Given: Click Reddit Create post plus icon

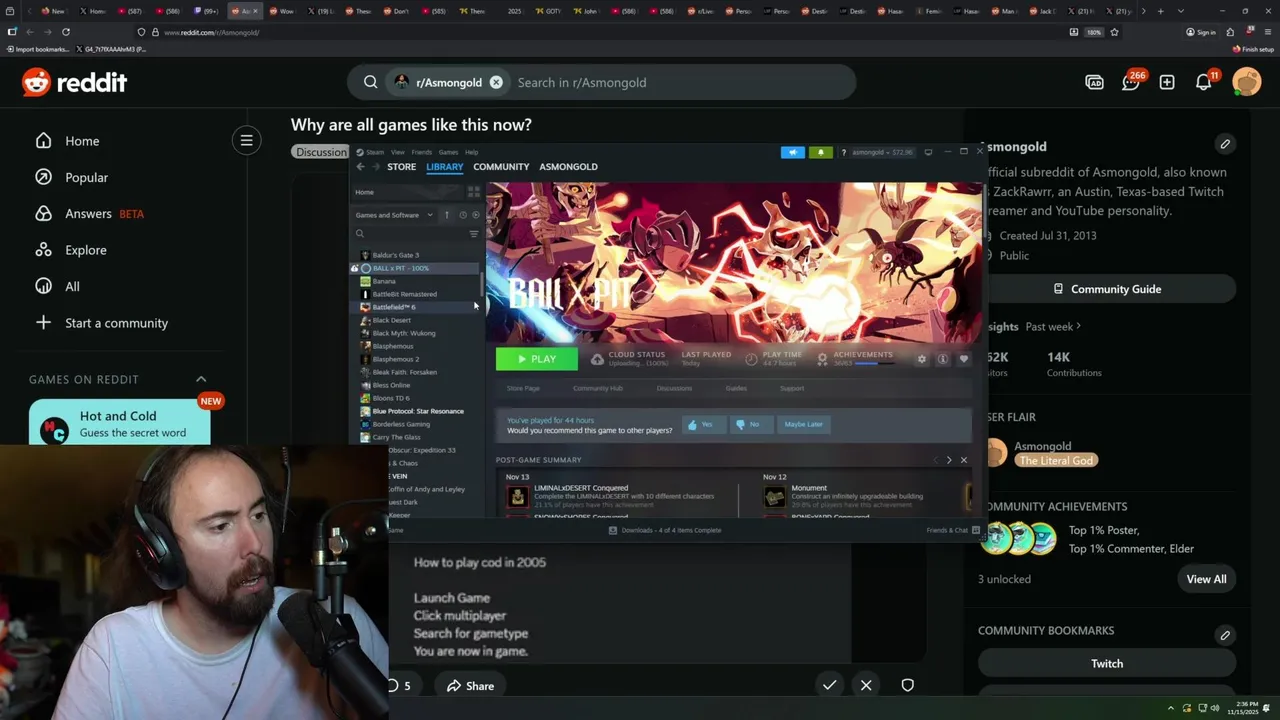Looking at the screenshot, I should (x=1167, y=82).
